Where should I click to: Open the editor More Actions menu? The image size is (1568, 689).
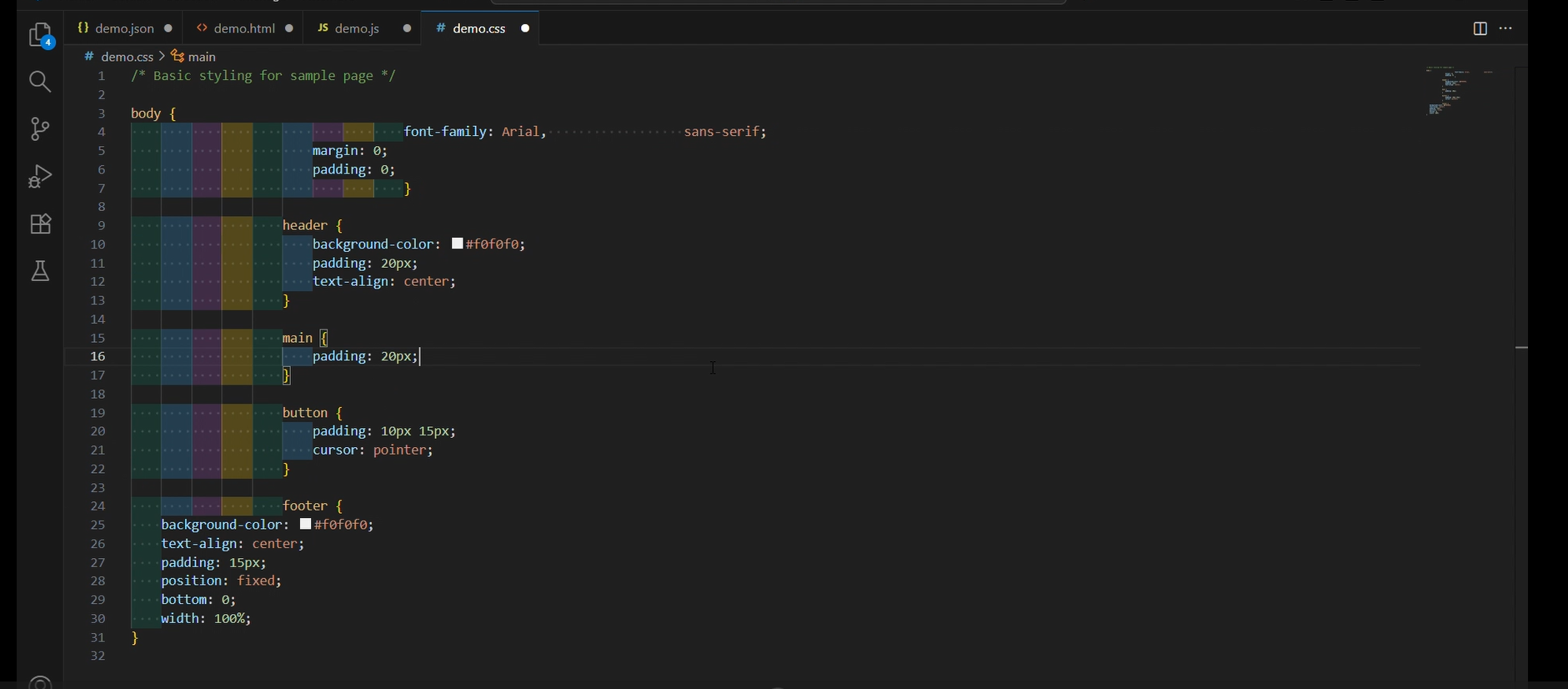1506,28
